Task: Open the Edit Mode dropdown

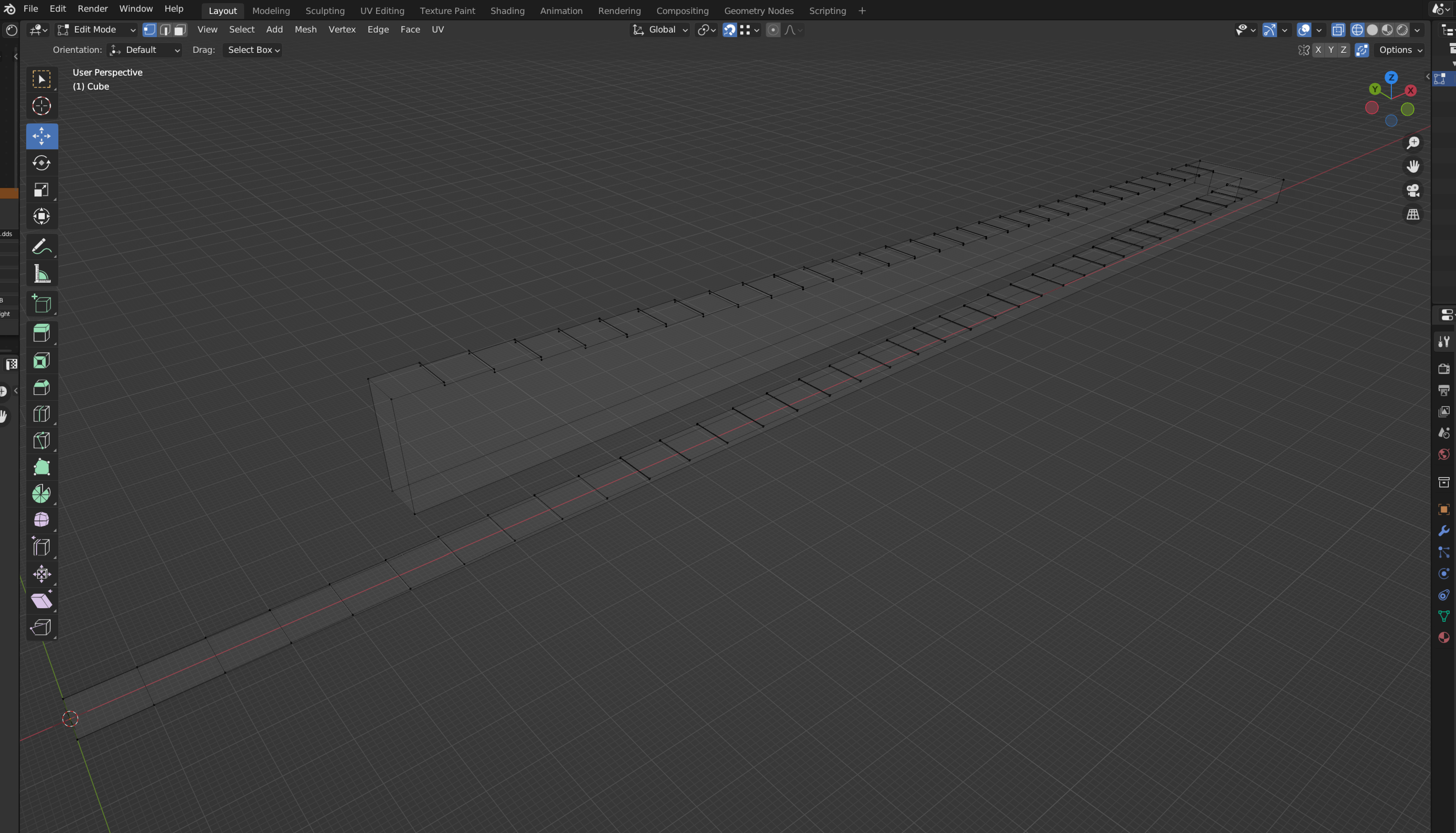Action: (97, 30)
